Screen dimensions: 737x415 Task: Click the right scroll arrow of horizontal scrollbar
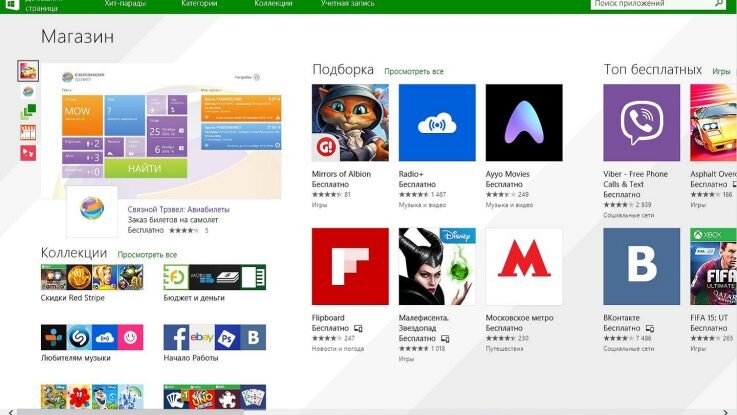click(x=726, y=412)
